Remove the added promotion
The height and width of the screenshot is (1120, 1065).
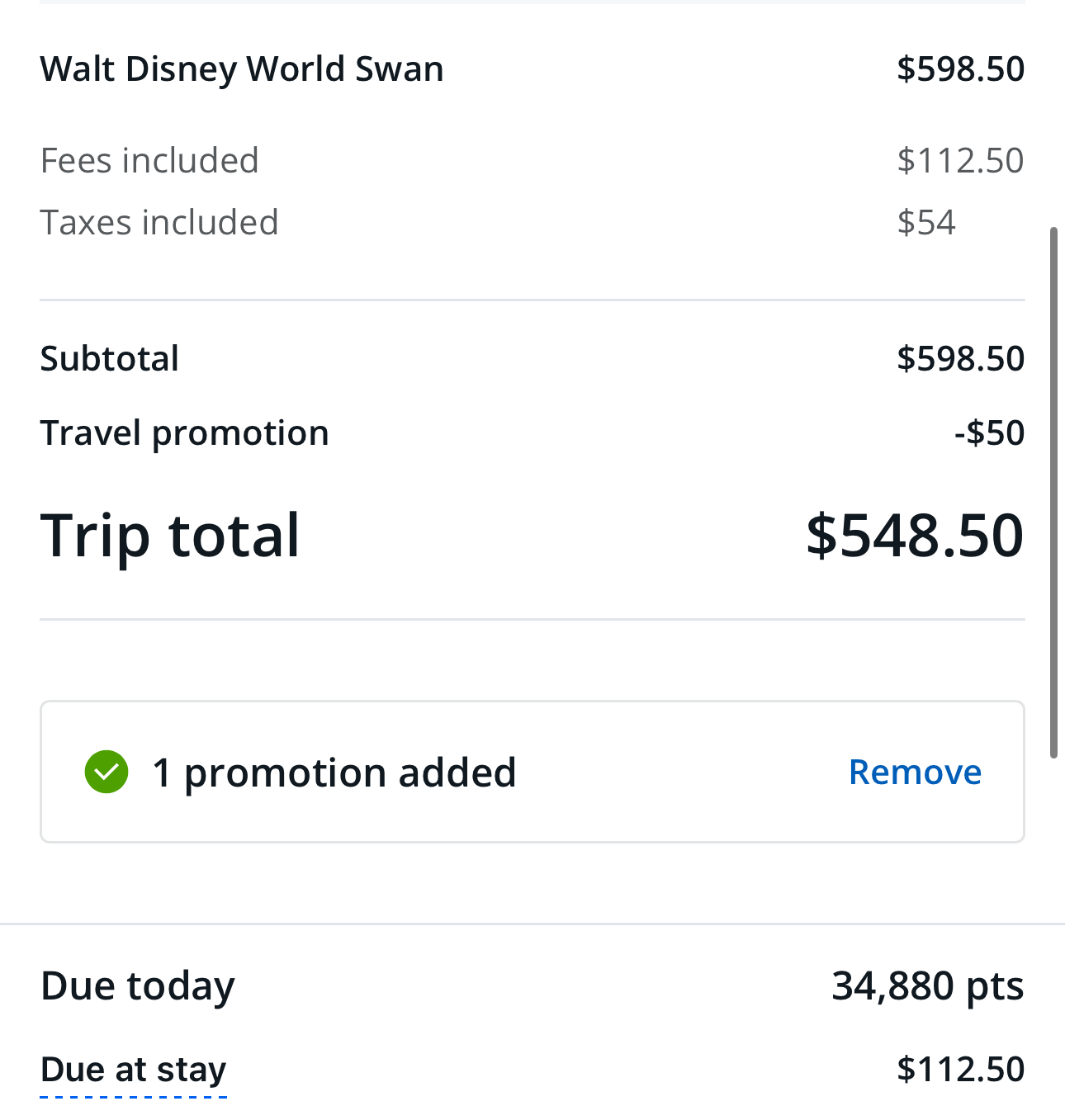click(x=915, y=772)
